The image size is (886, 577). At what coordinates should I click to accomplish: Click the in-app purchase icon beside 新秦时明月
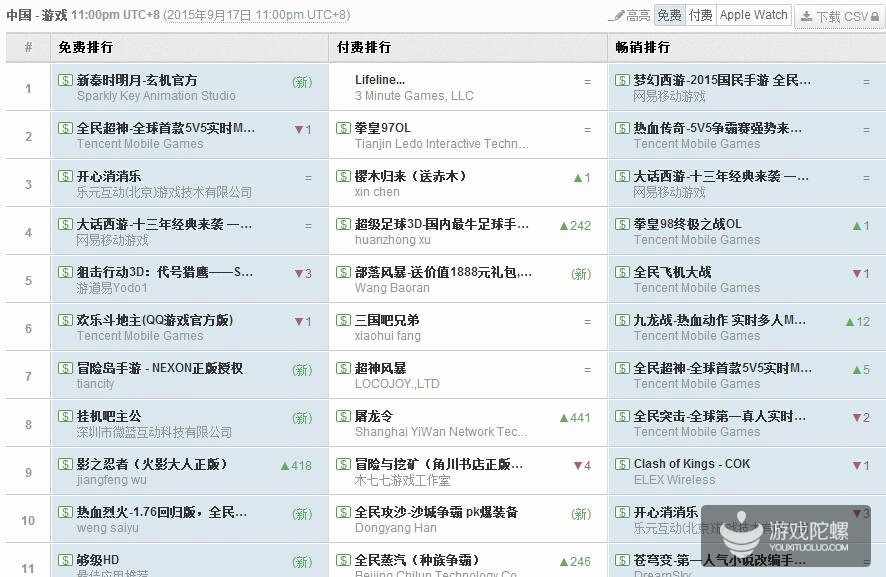[65, 80]
